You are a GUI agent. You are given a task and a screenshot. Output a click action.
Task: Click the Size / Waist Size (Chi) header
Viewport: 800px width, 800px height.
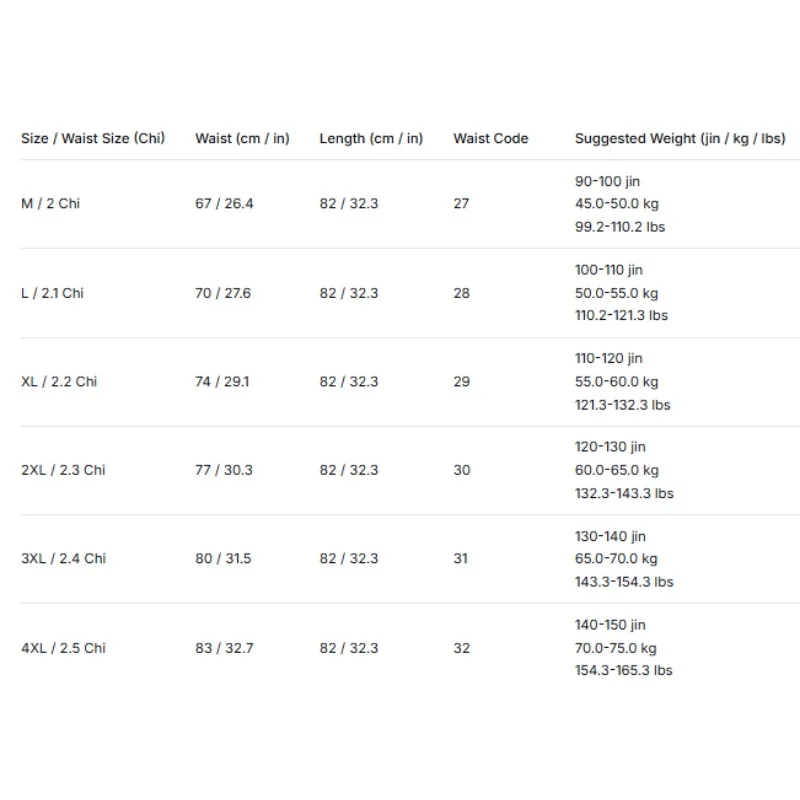(x=93, y=138)
